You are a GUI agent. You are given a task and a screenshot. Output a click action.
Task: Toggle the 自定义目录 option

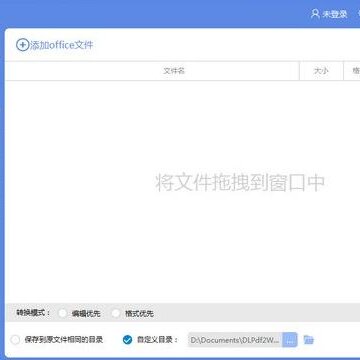click(127, 340)
